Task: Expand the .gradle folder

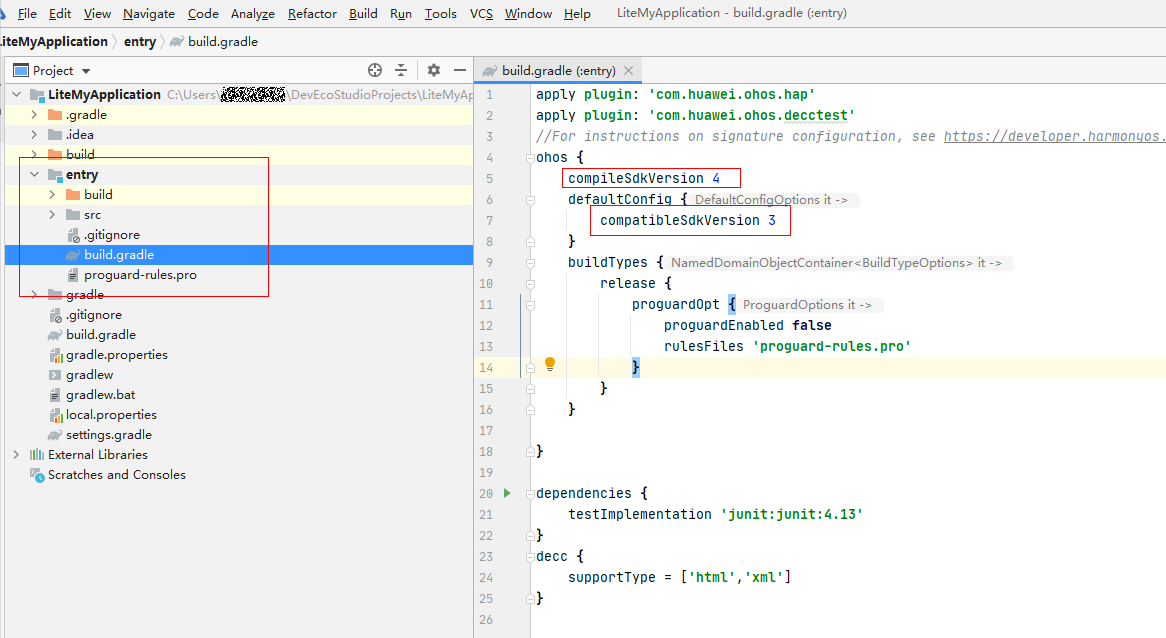Action: tap(34, 115)
